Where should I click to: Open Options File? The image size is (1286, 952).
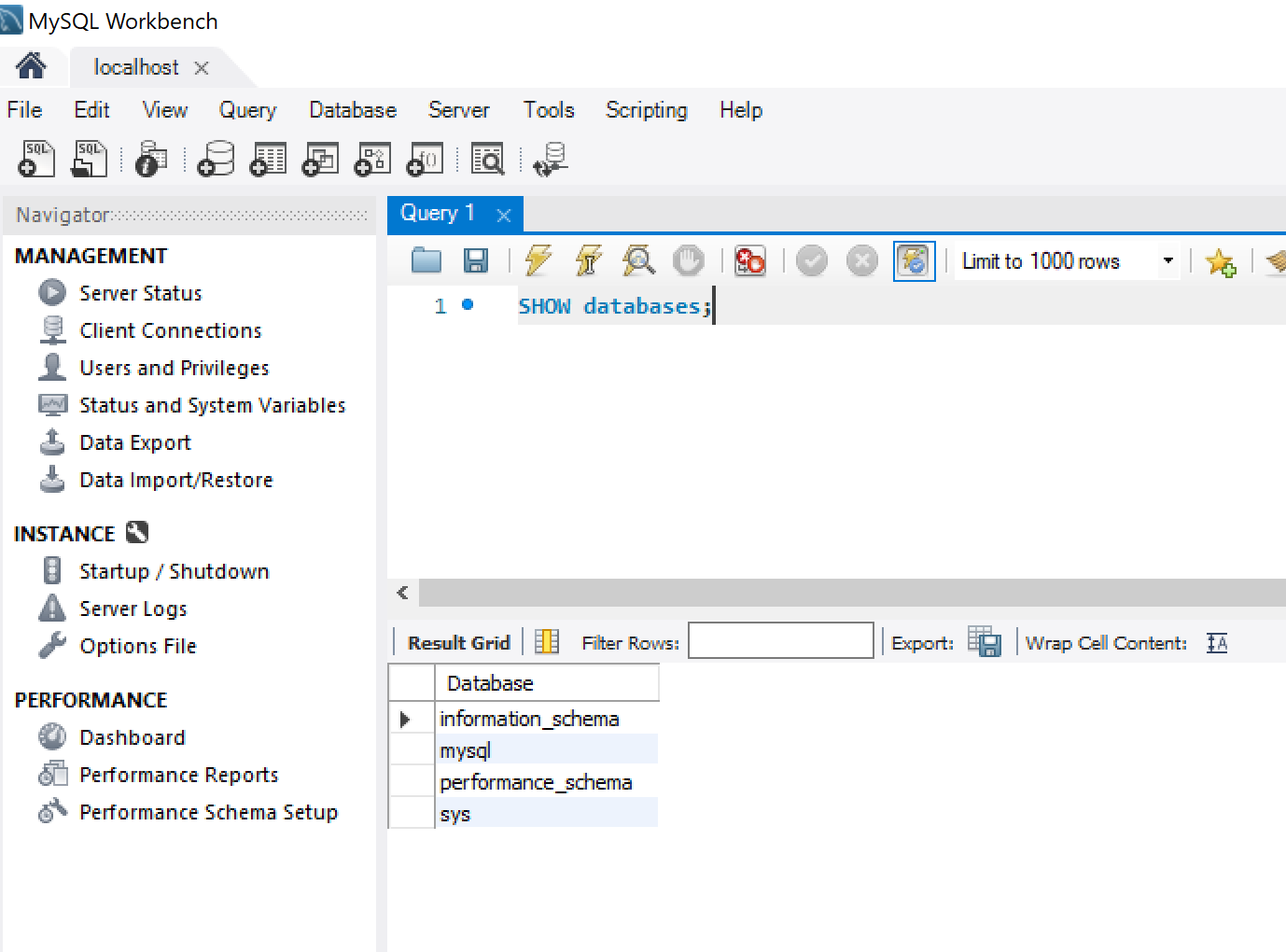click(x=138, y=646)
